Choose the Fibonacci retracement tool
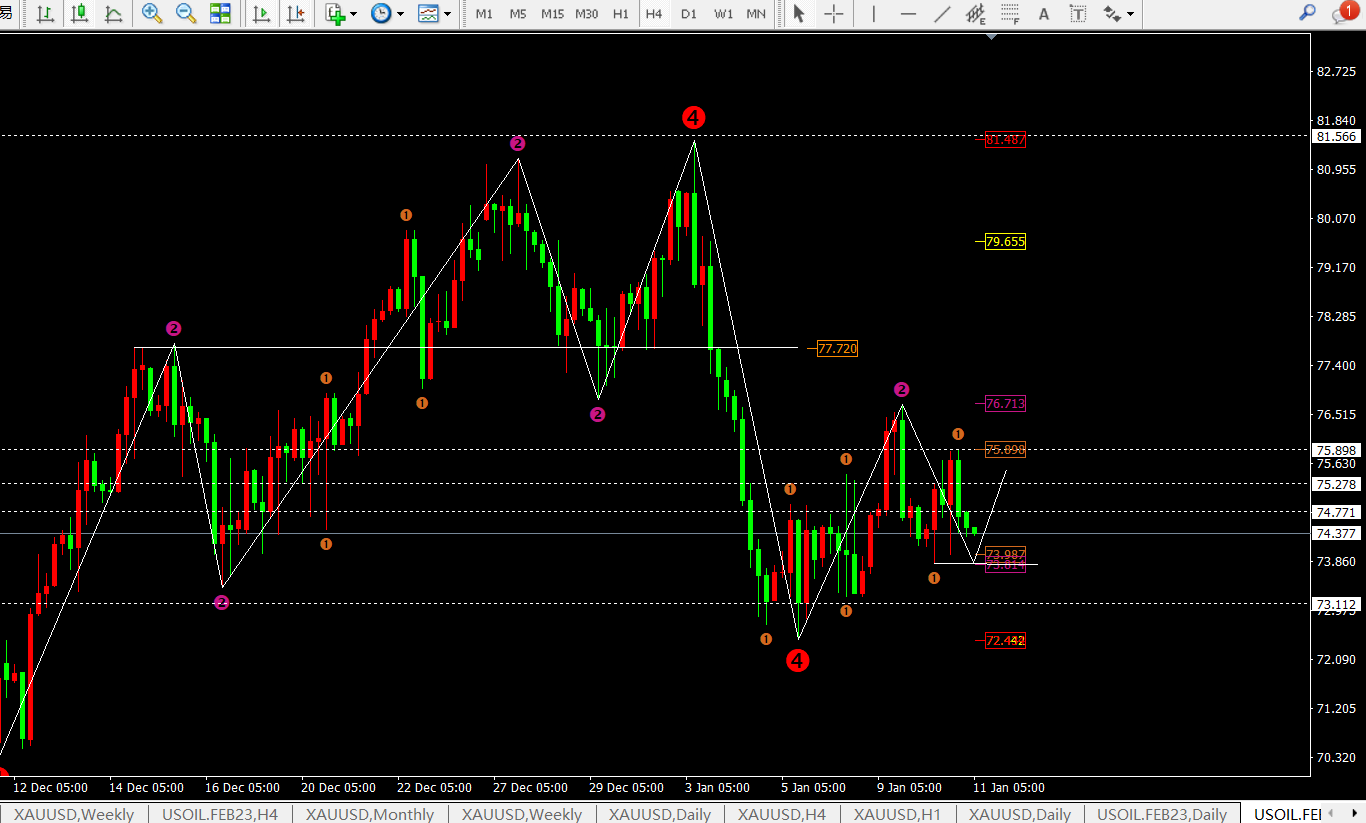 click(x=1010, y=14)
